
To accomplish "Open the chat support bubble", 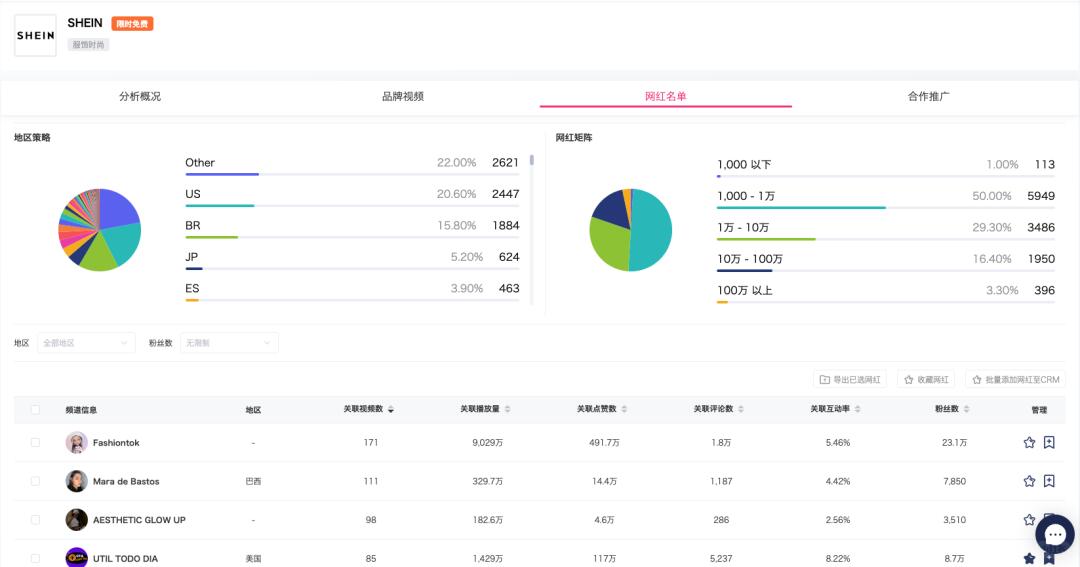I will [1055, 535].
